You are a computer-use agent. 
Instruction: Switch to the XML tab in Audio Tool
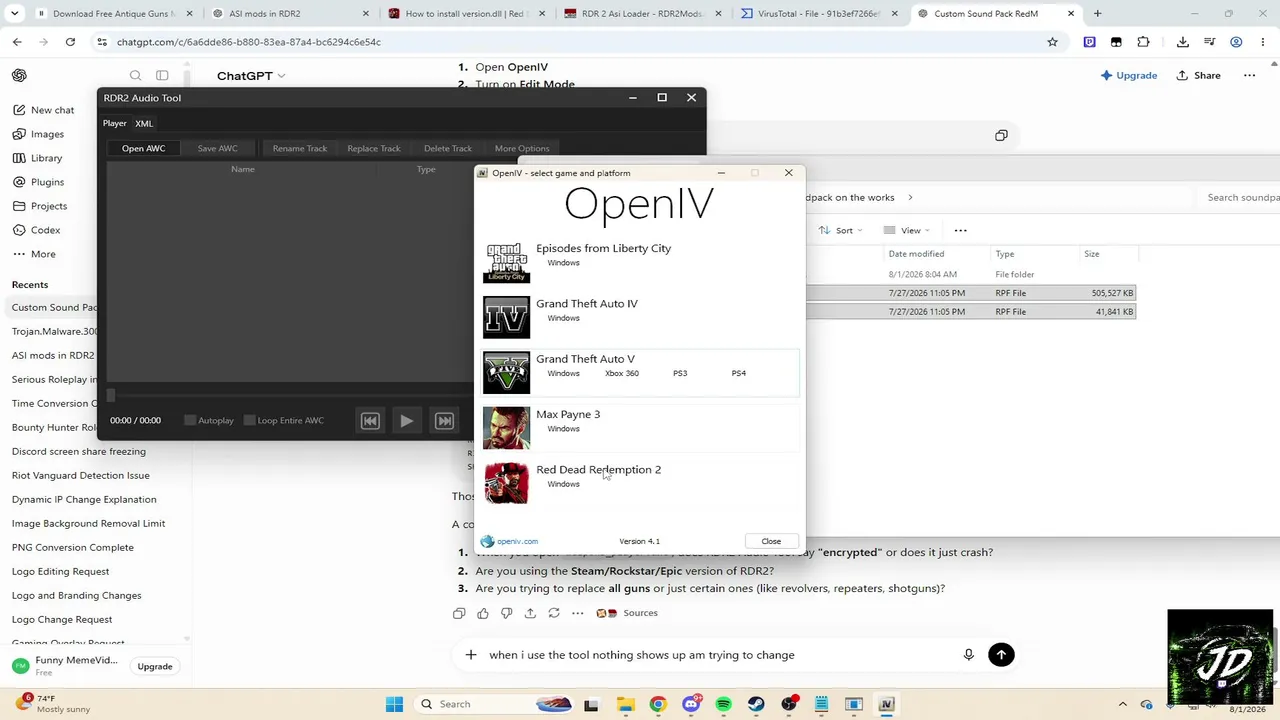(x=144, y=123)
